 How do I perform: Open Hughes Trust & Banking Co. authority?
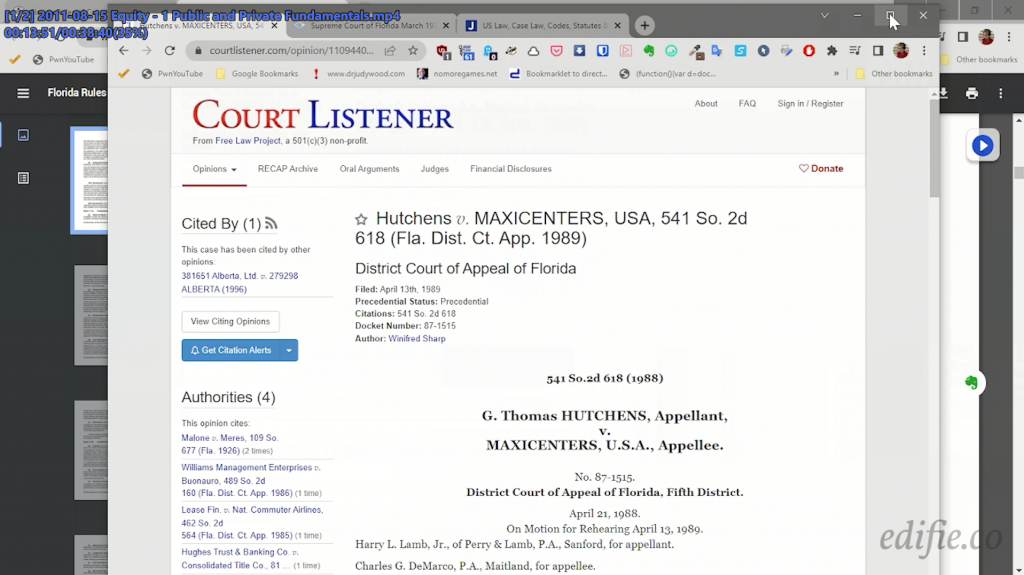point(235,559)
